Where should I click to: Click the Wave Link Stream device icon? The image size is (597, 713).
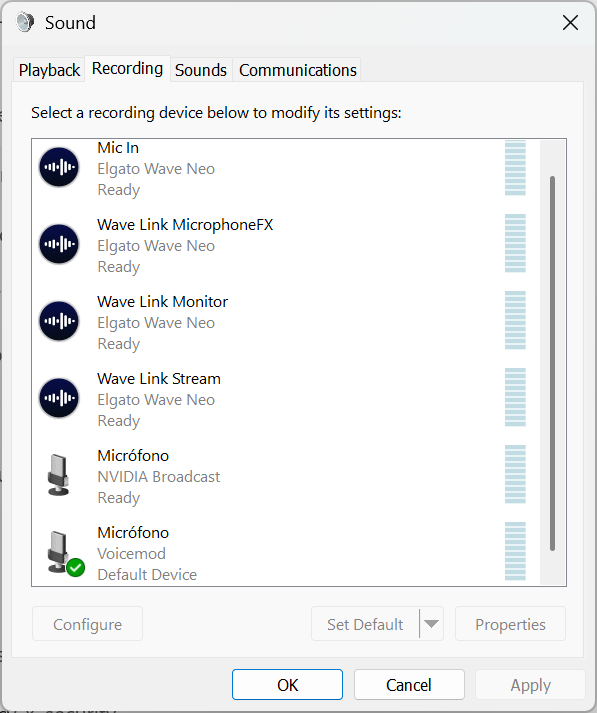[59, 398]
